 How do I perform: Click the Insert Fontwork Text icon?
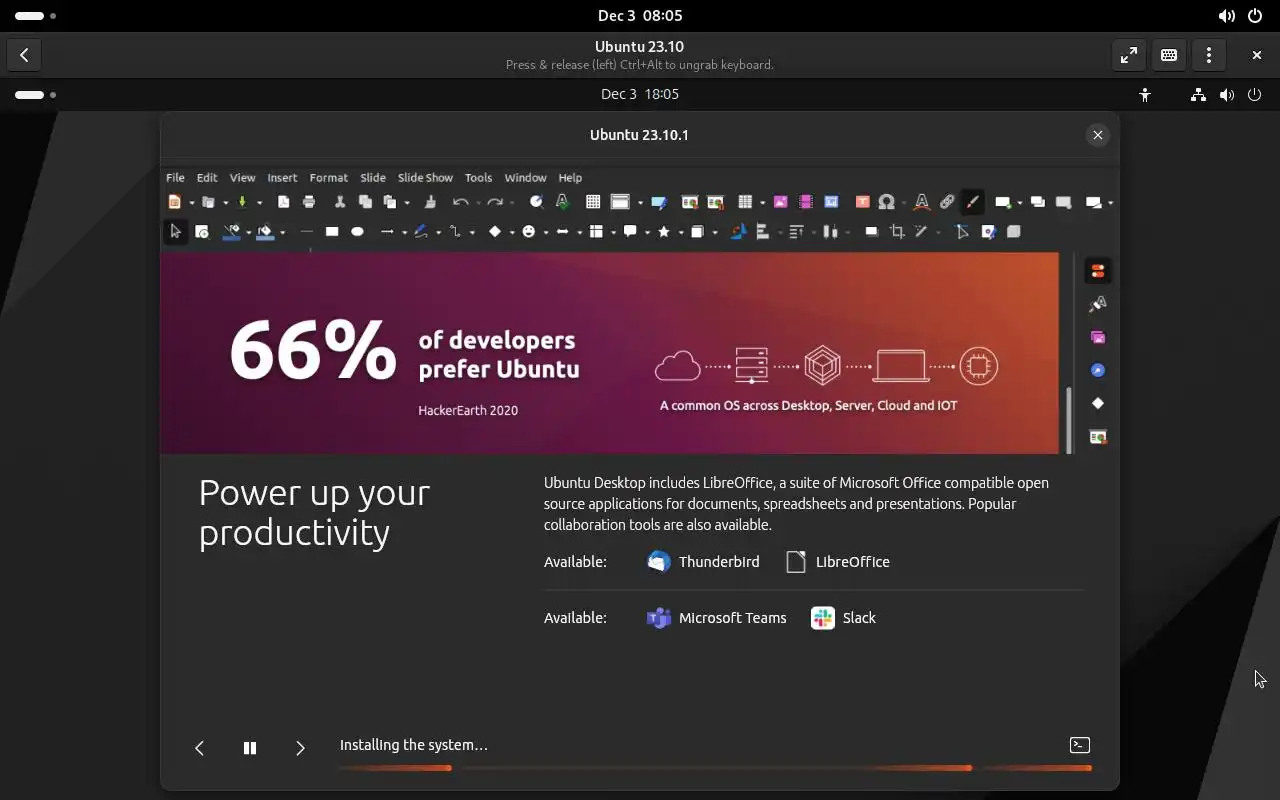coord(922,202)
